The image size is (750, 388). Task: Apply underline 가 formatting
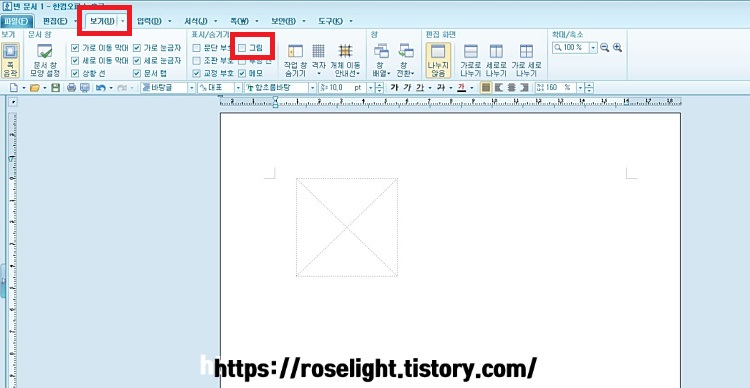[420, 88]
